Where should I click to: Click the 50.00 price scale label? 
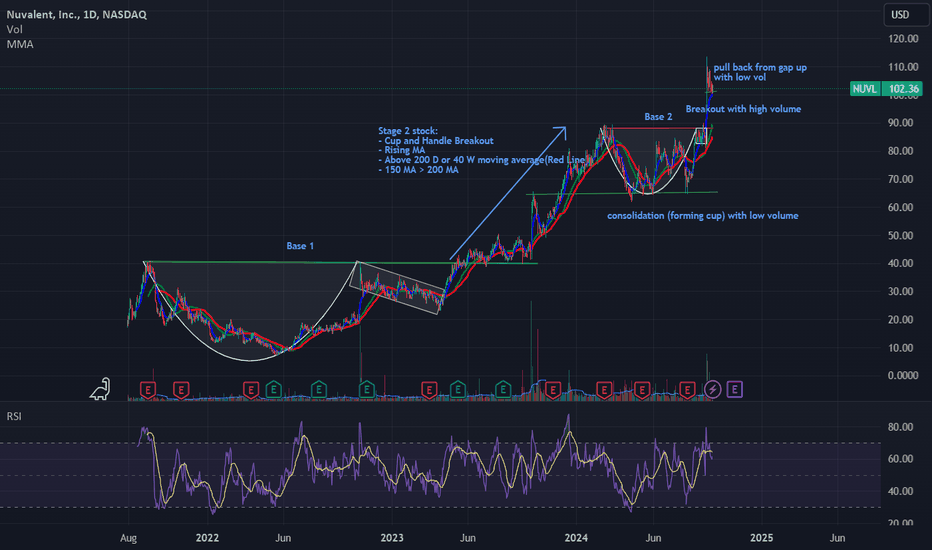click(900, 235)
